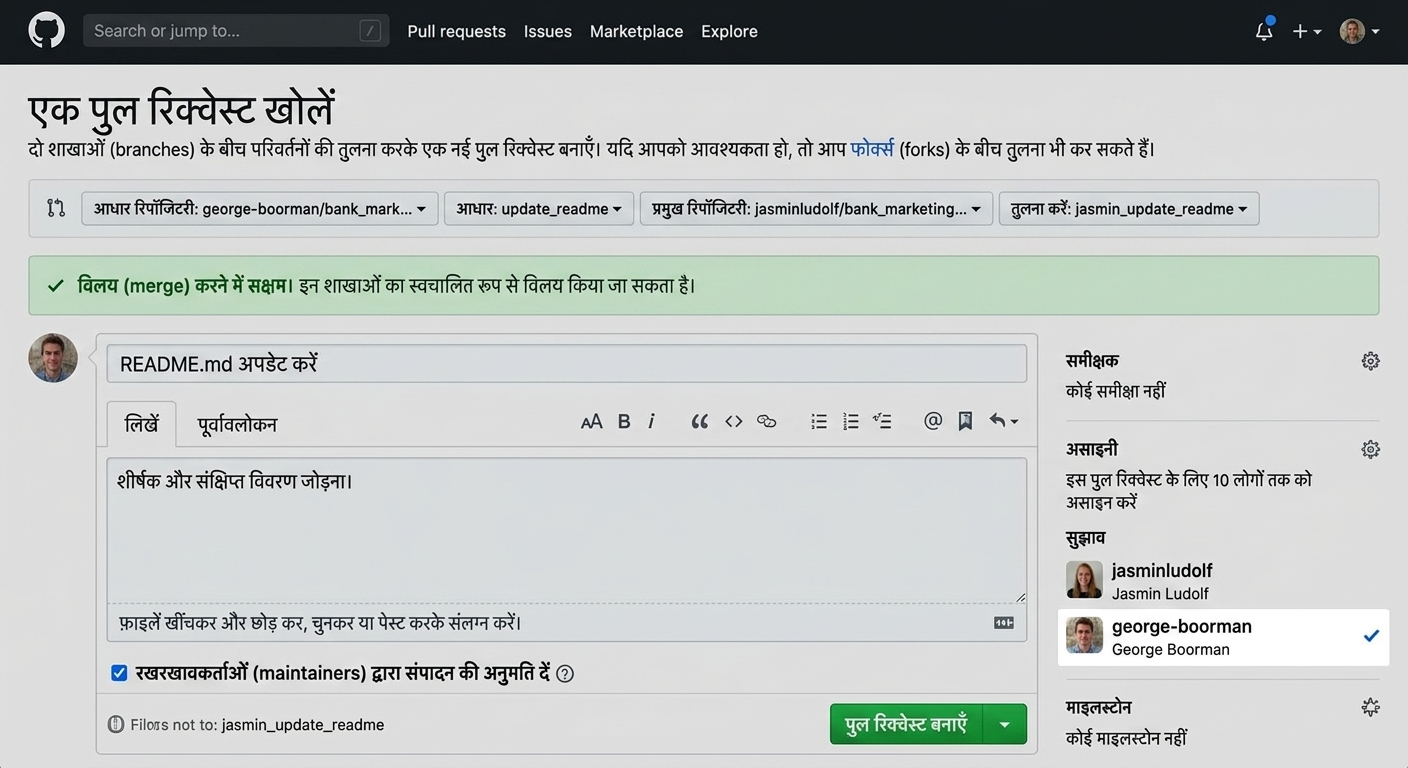Open Pull requests in top navigation

point(456,31)
